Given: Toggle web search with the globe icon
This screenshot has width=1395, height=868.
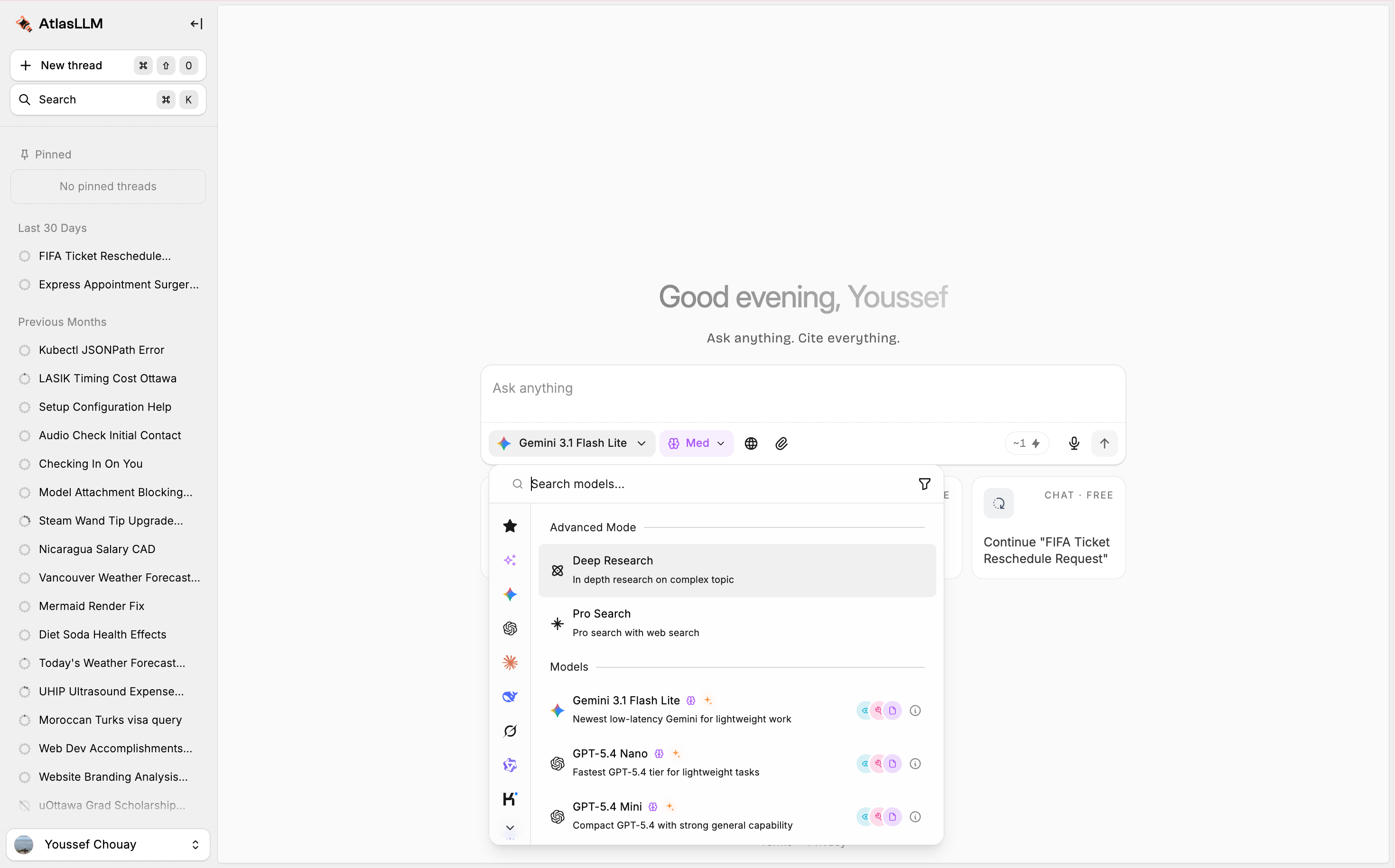Looking at the screenshot, I should click(x=751, y=443).
